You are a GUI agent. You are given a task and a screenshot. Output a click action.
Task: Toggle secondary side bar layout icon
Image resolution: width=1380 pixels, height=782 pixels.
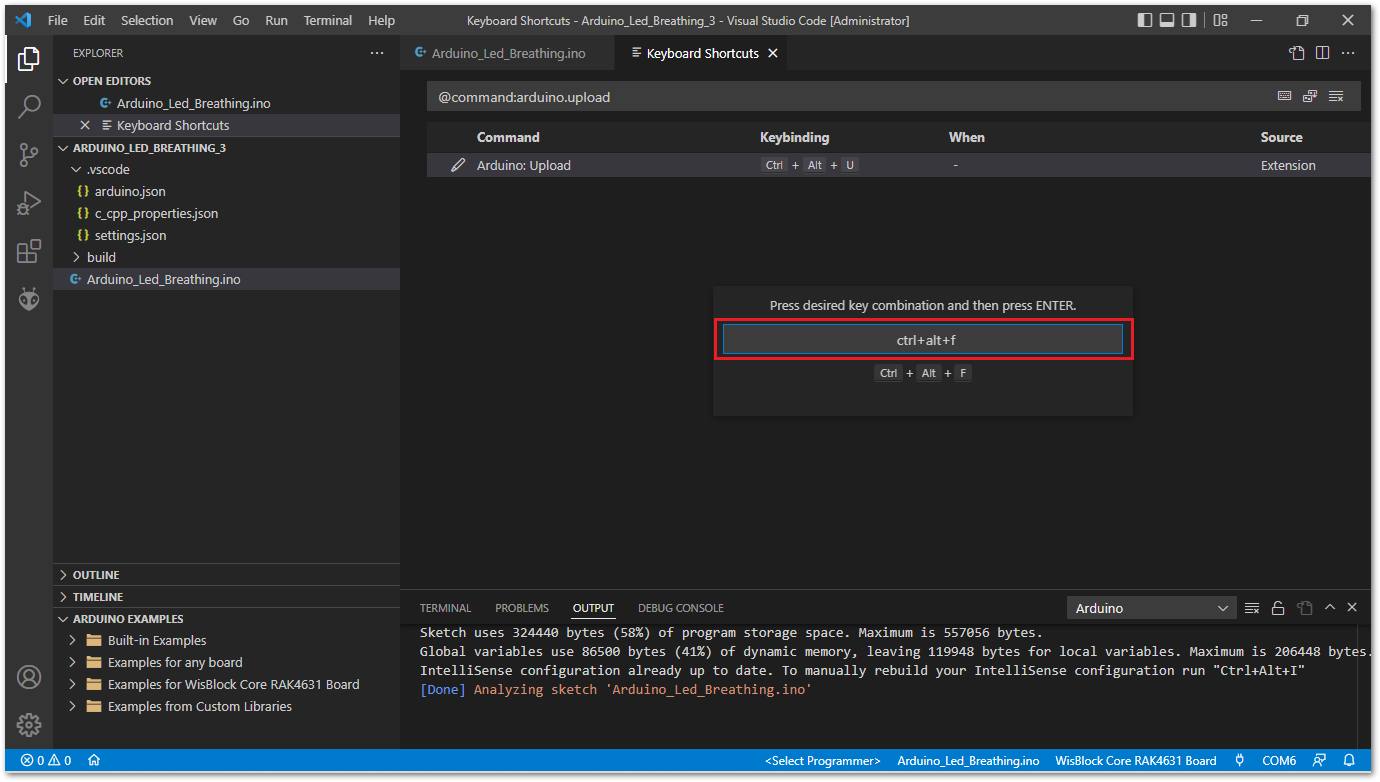[x=1189, y=20]
